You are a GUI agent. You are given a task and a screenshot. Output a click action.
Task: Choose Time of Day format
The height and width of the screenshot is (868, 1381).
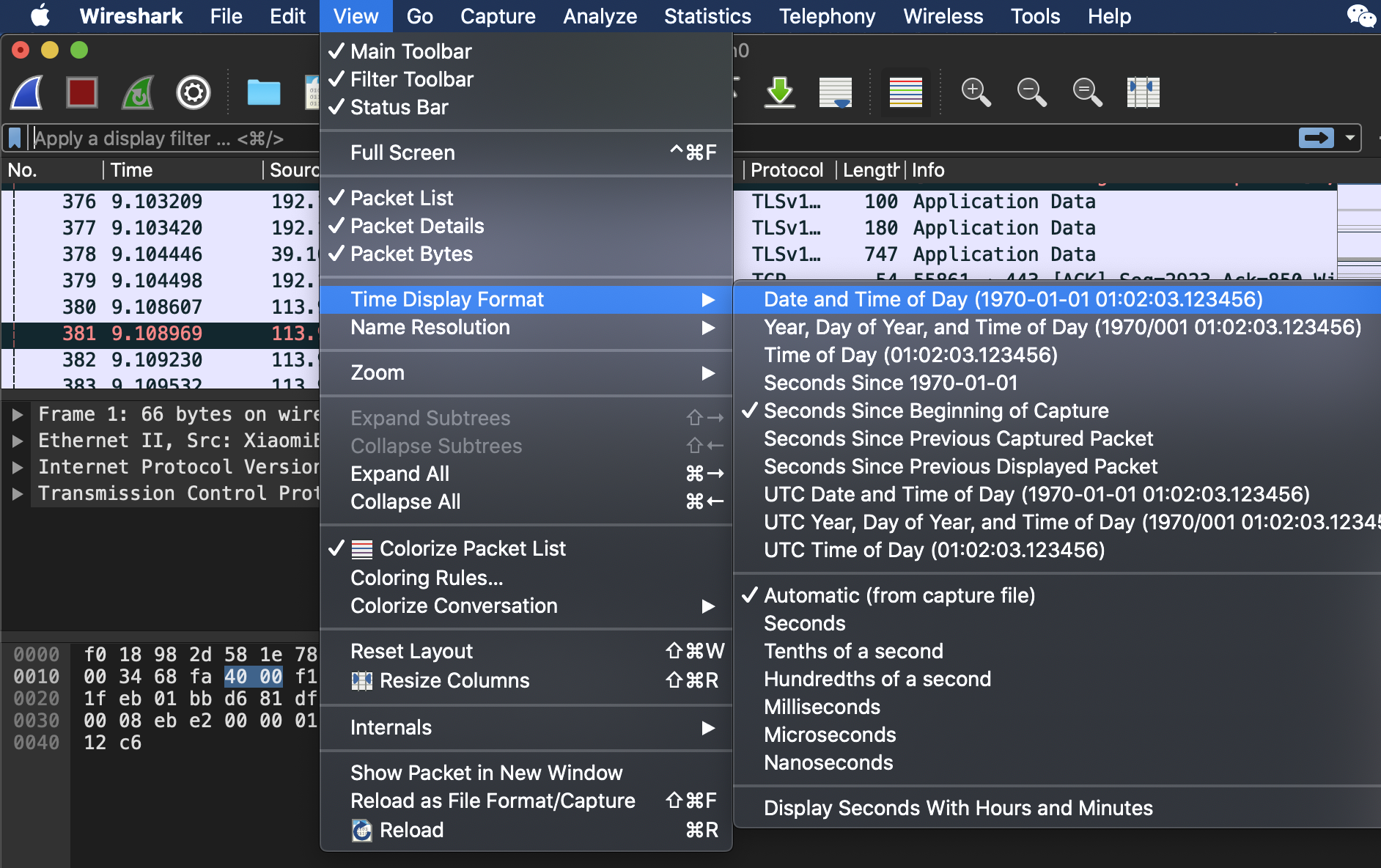pos(1057,355)
